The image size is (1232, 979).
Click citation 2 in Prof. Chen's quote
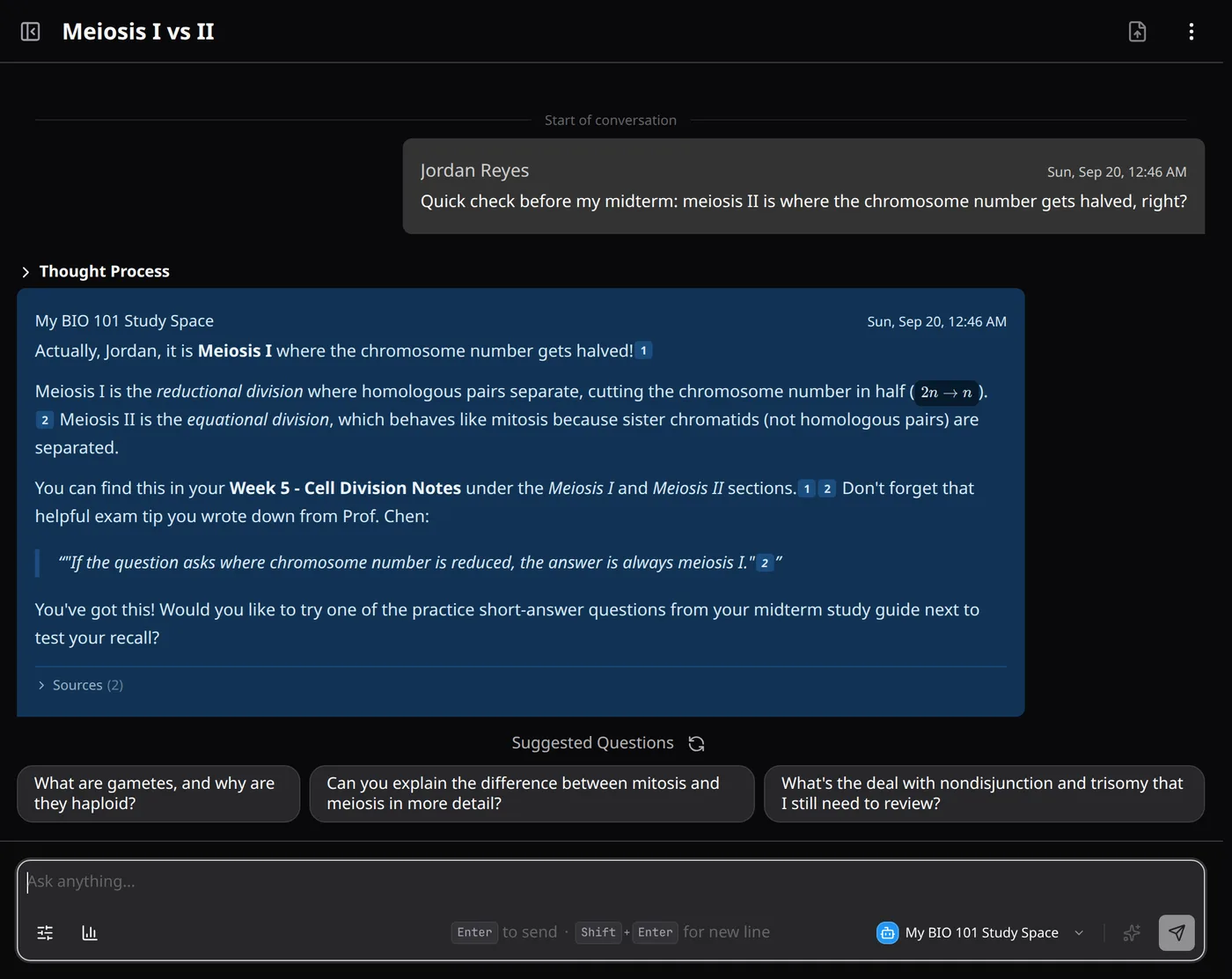point(765,563)
